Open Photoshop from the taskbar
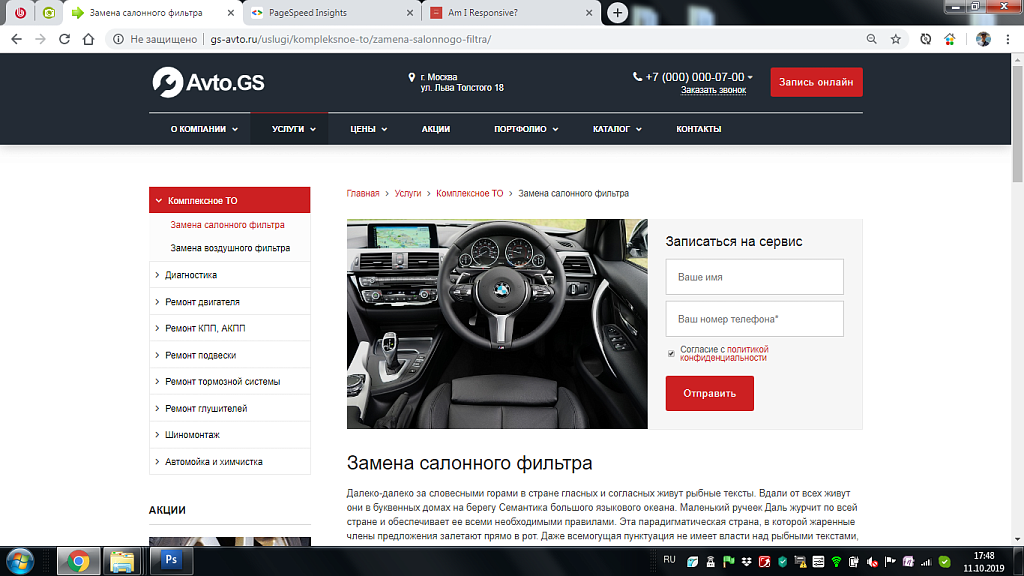 (x=170, y=561)
